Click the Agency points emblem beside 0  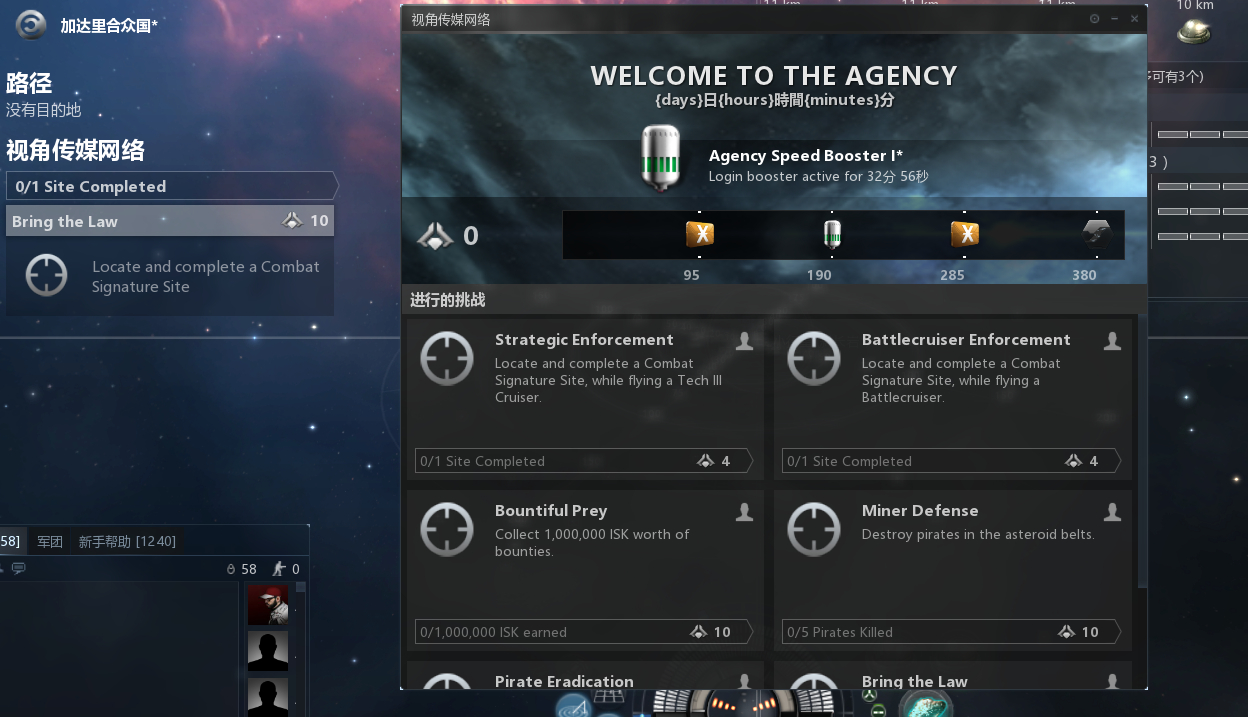coord(435,236)
